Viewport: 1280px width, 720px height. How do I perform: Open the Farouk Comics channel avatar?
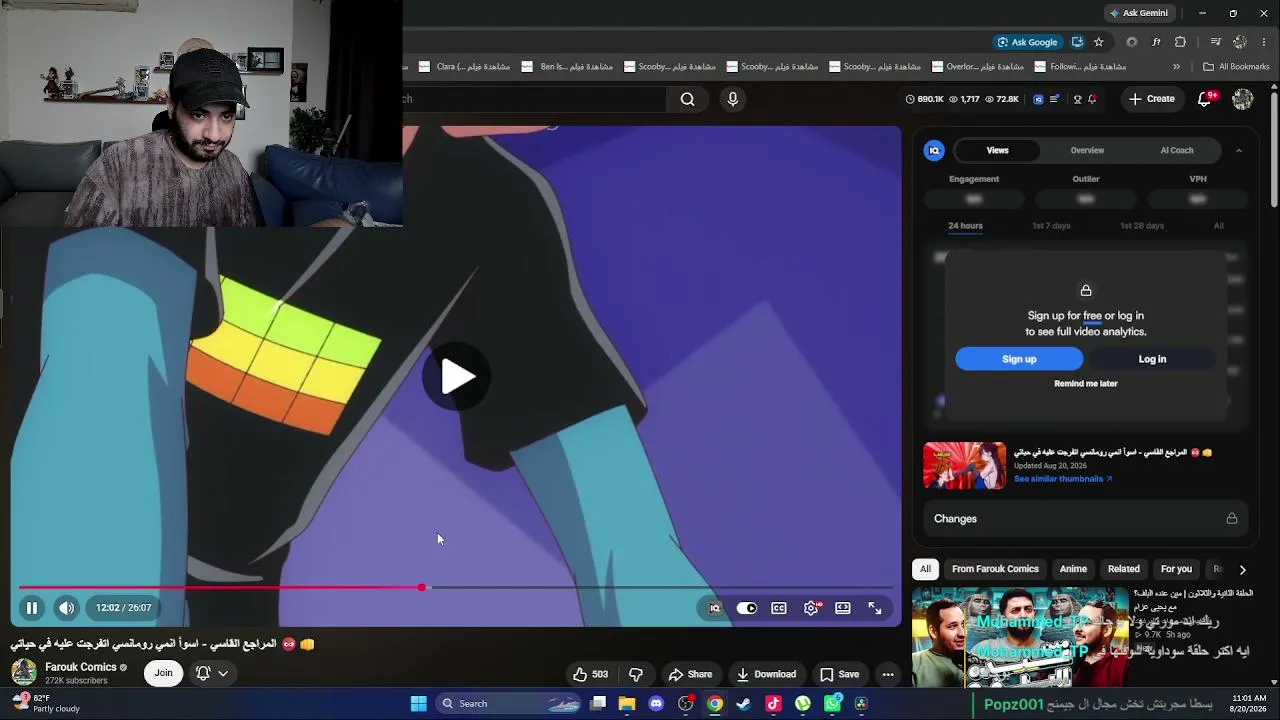click(x=24, y=672)
